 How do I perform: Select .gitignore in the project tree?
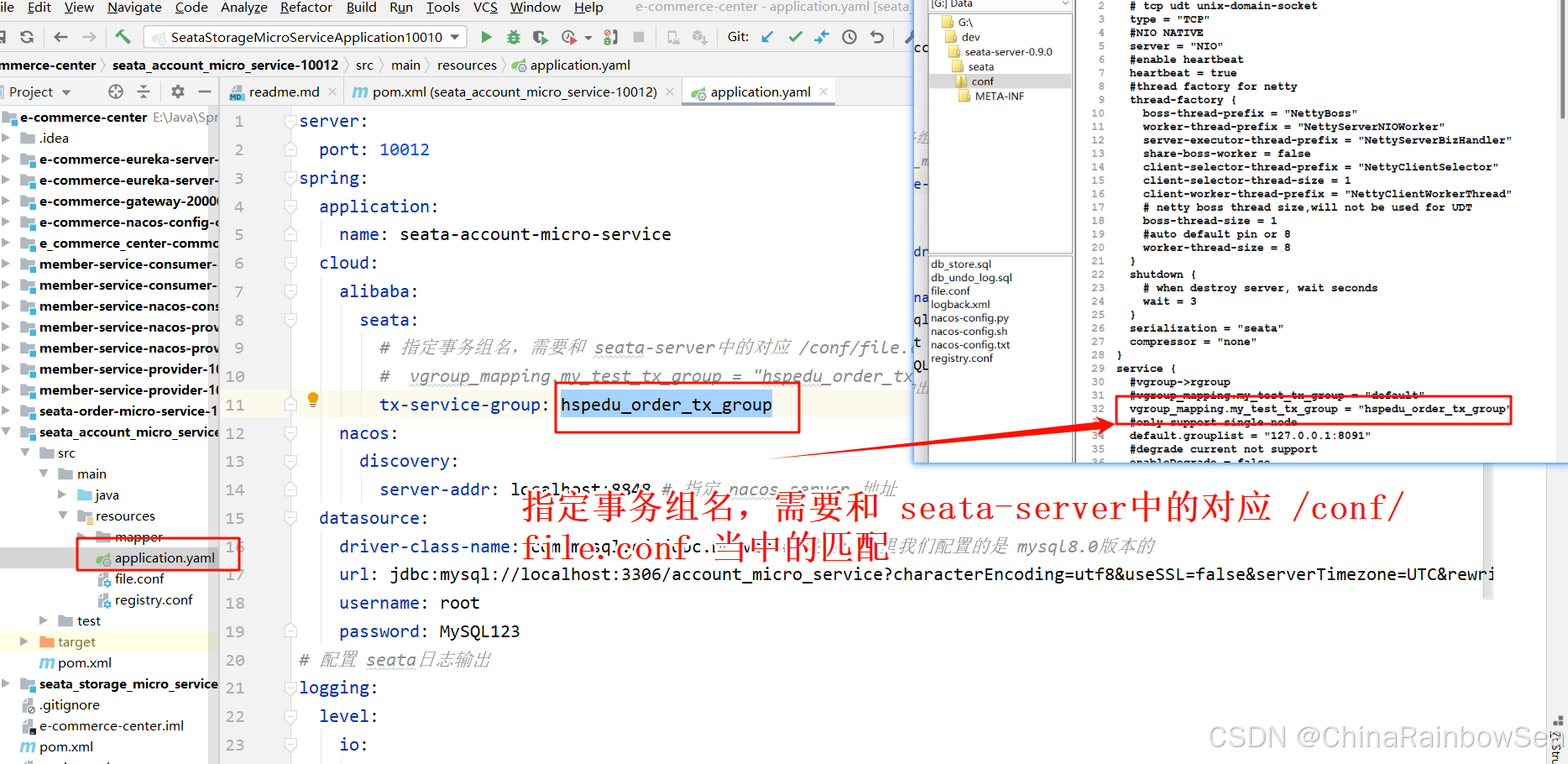click(70, 704)
